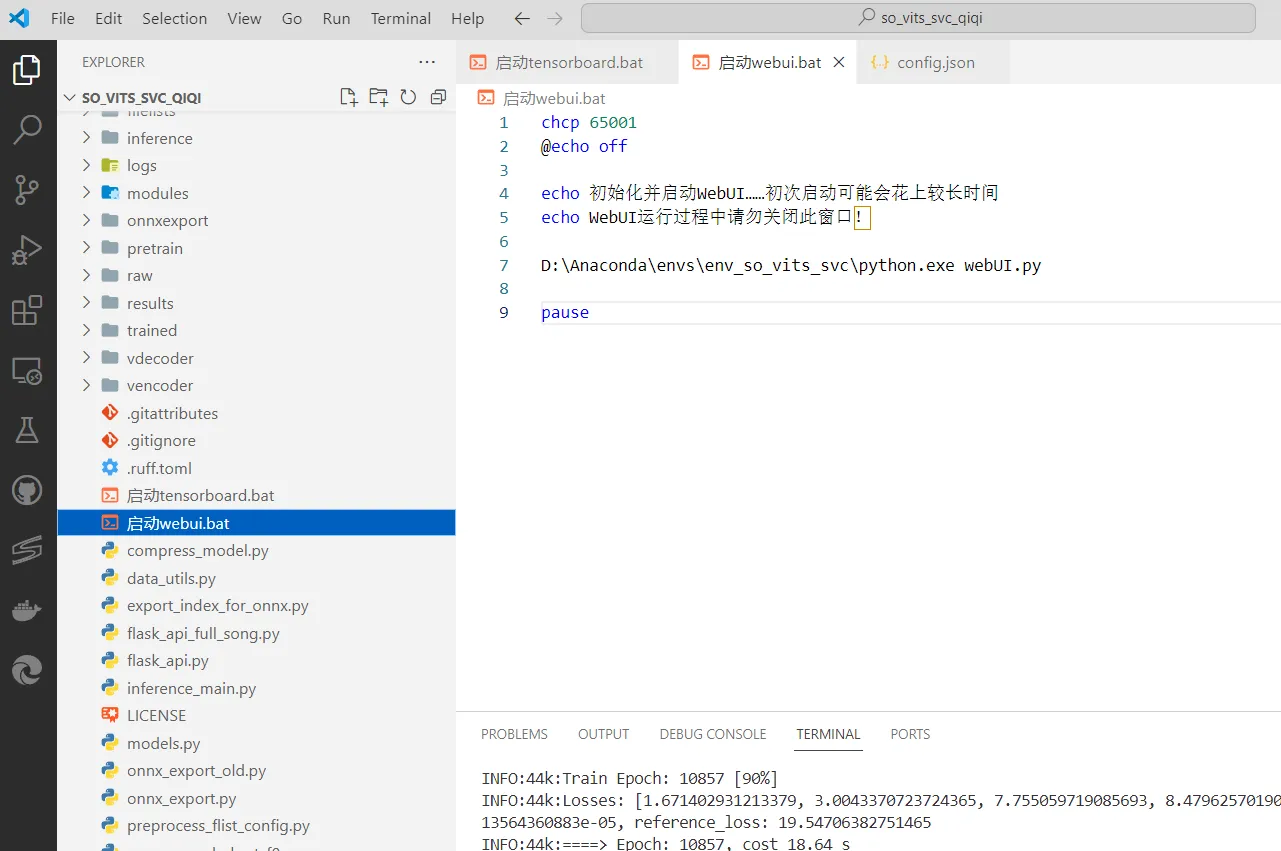Image resolution: width=1281 pixels, height=851 pixels.
Task: Open the Testing flask view
Action: 27,430
